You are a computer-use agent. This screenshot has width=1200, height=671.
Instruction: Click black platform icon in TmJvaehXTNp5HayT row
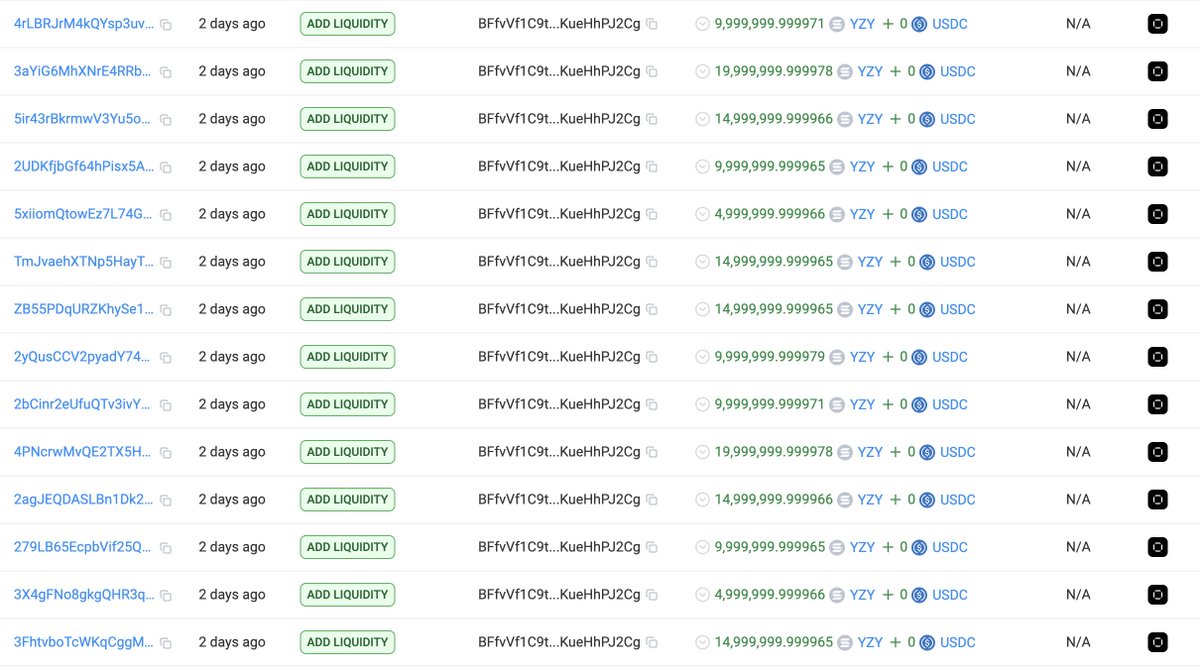click(1158, 261)
